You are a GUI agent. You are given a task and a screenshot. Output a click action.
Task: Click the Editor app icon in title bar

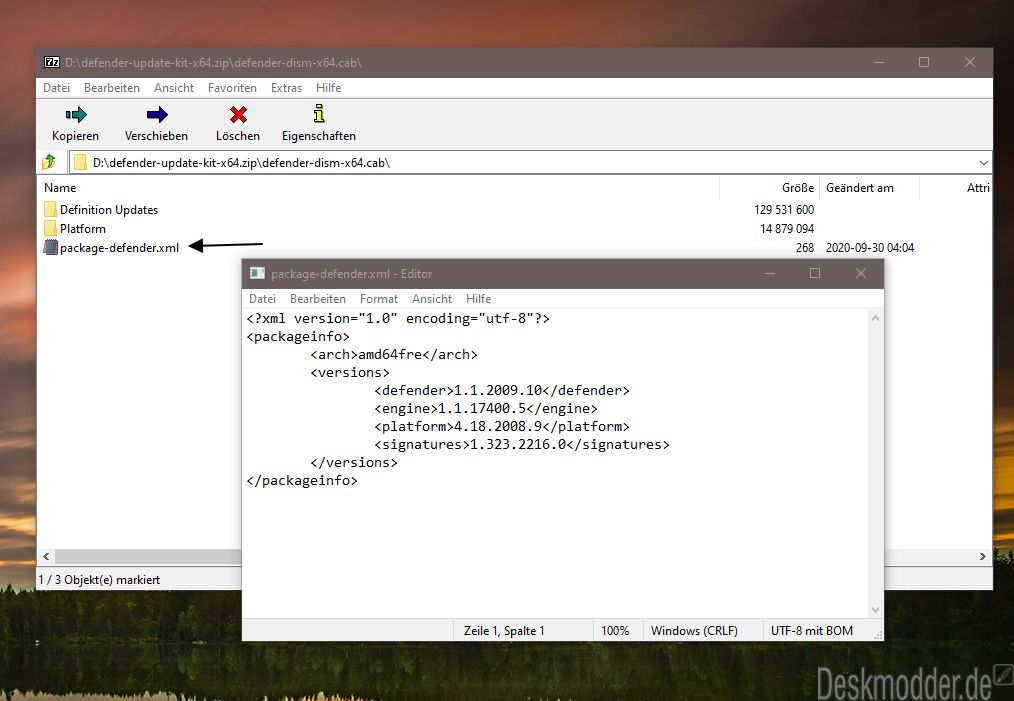257,274
